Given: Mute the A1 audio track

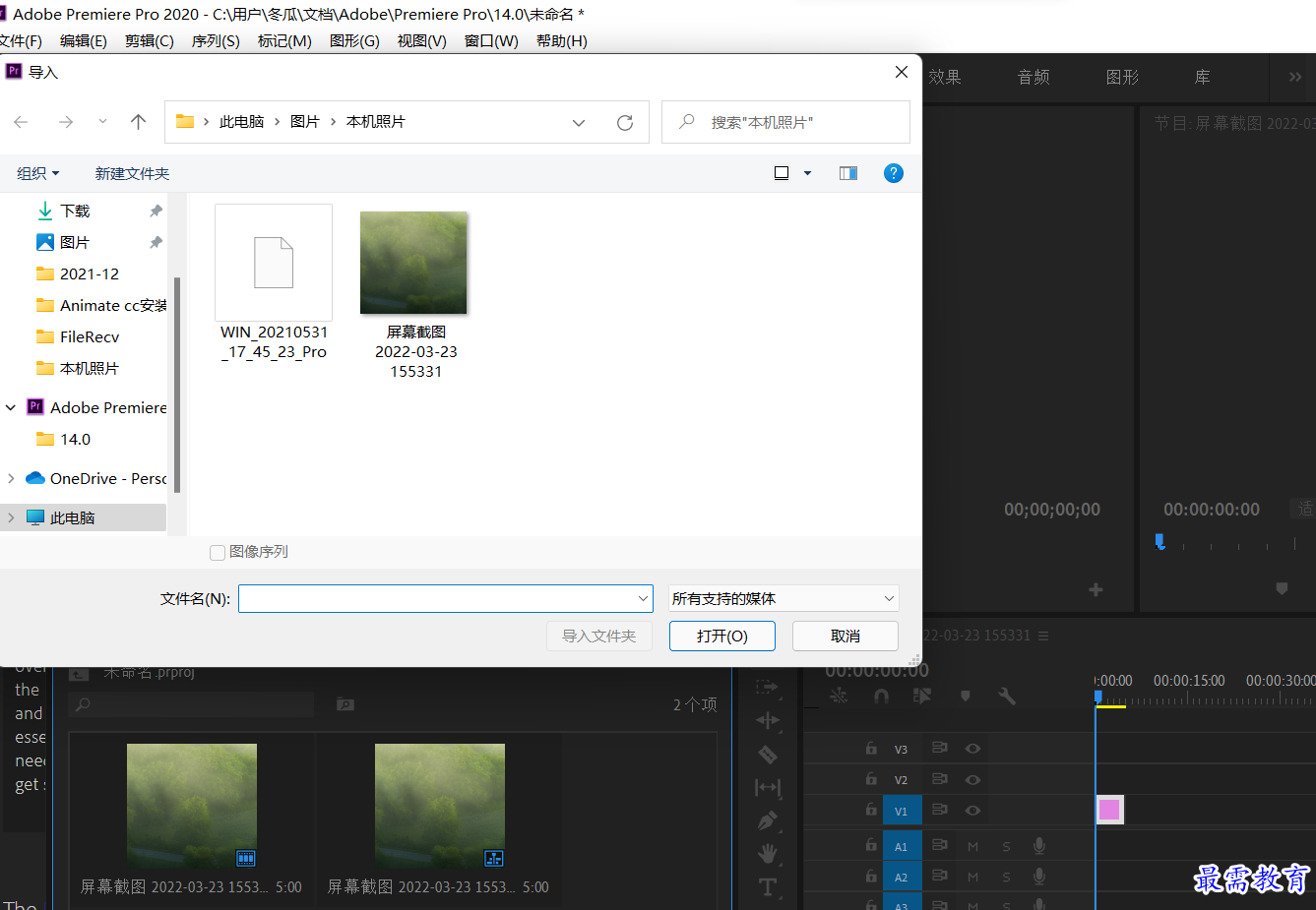Looking at the screenshot, I should click(x=973, y=846).
